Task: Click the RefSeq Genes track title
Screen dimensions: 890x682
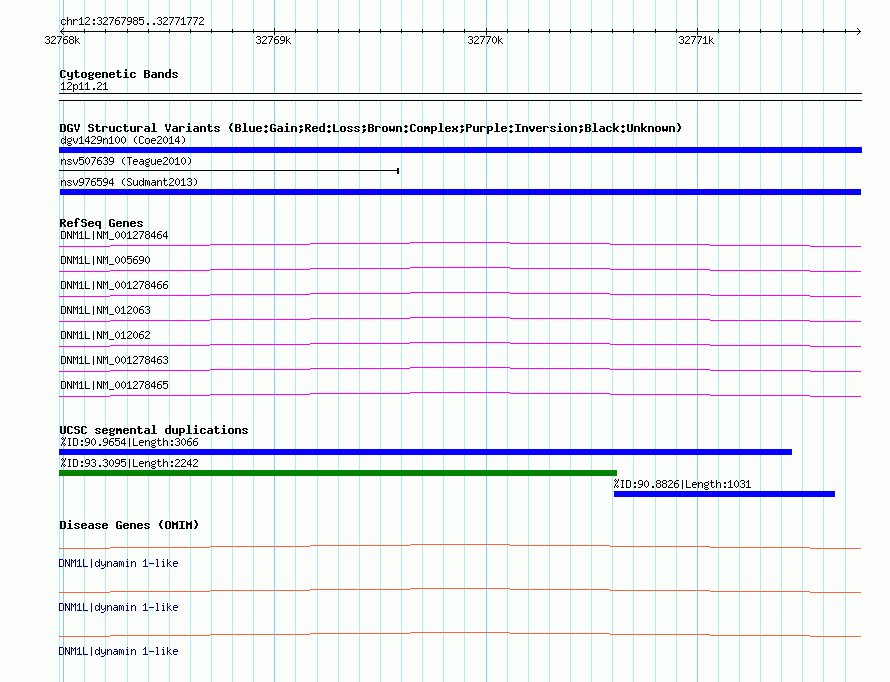Action: 101,223
